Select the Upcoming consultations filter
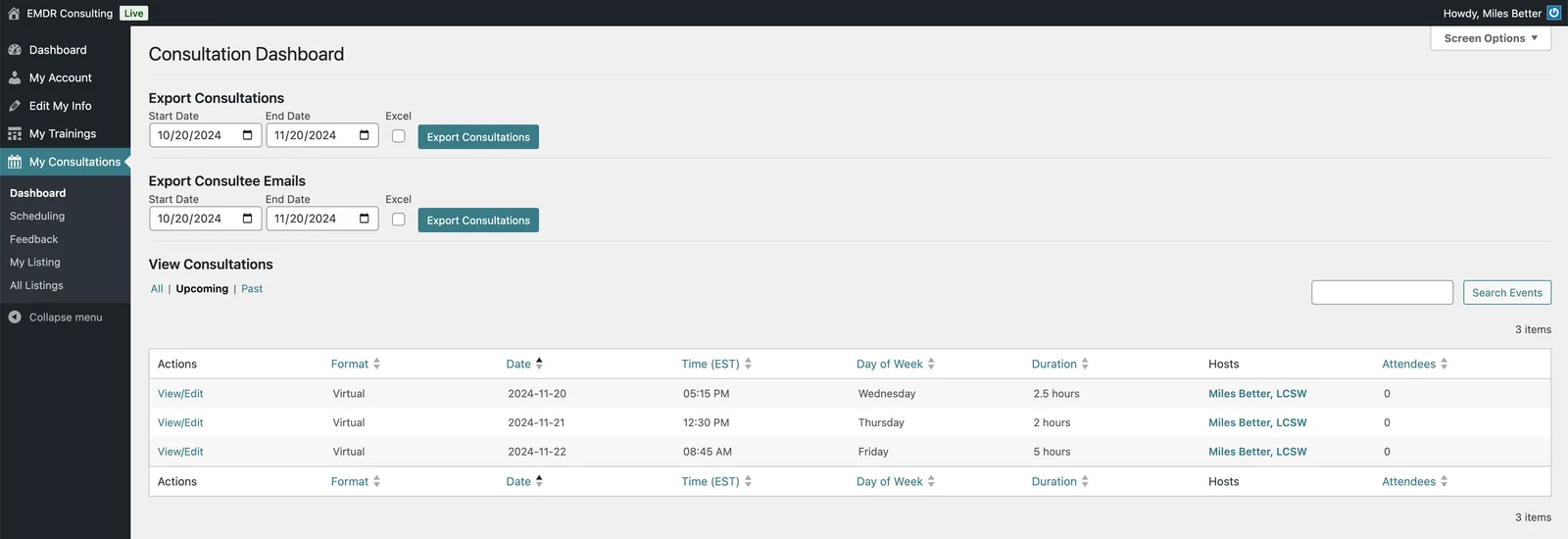This screenshot has height=539, width=1568. (202, 289)
